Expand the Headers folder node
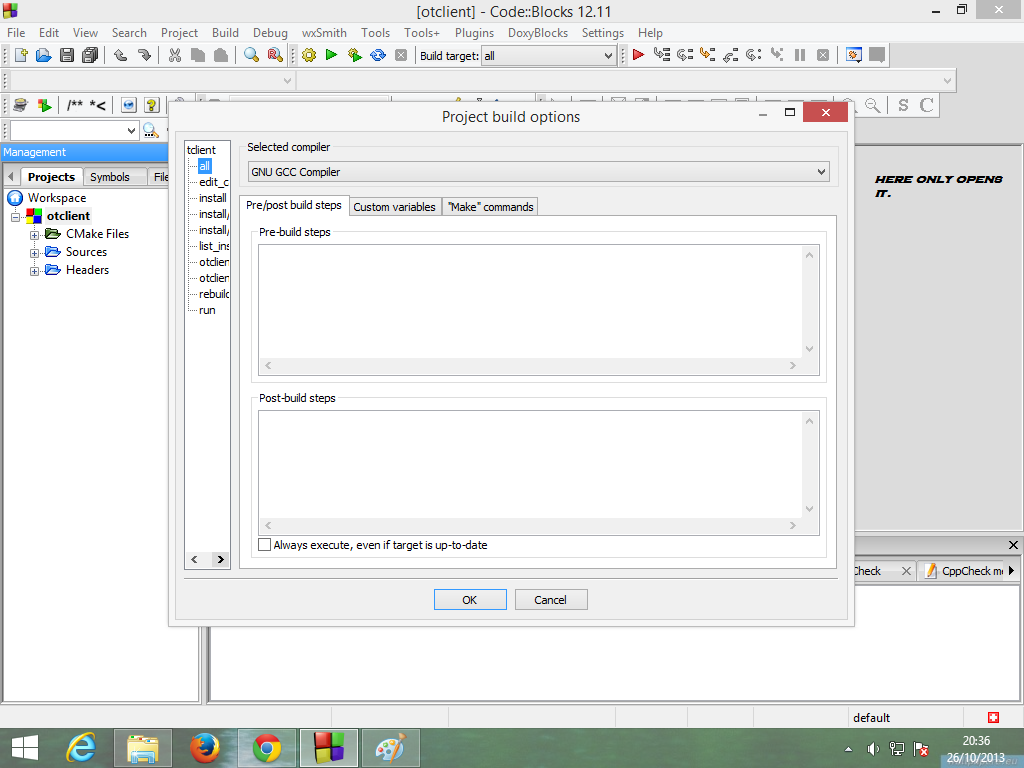 (35, 271)
